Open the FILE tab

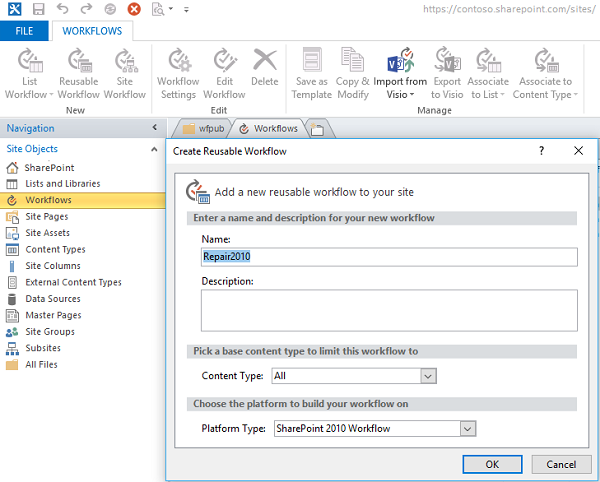coord(23,31)
